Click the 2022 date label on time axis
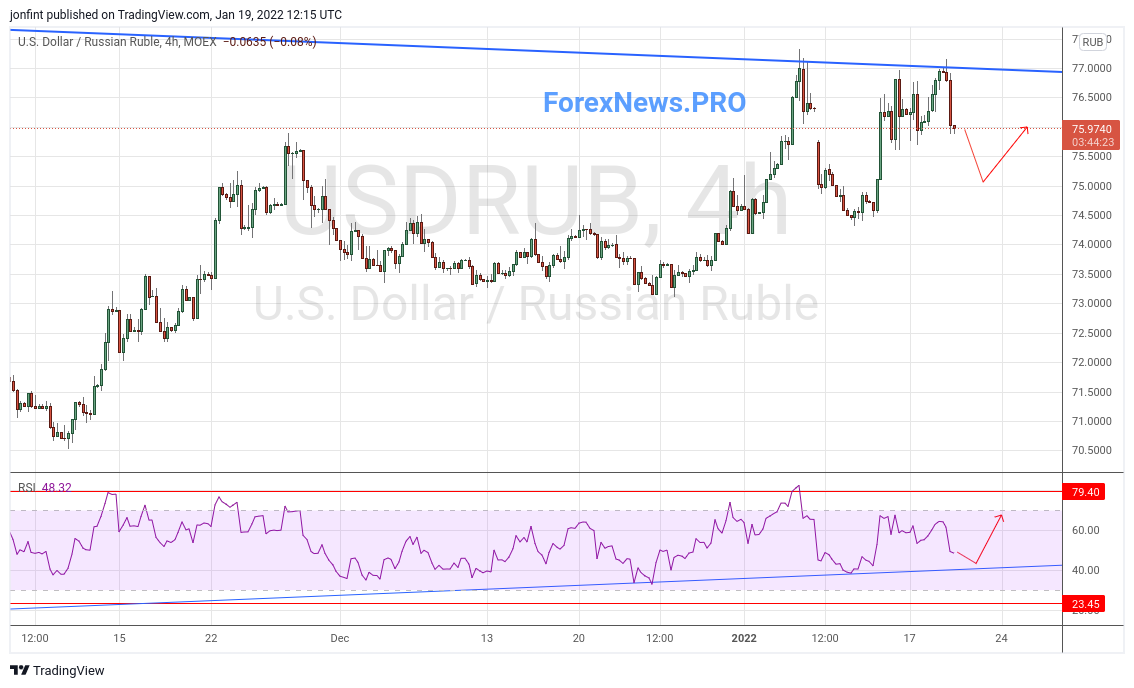The image size is (1134, 688). (x=743, y=638)
